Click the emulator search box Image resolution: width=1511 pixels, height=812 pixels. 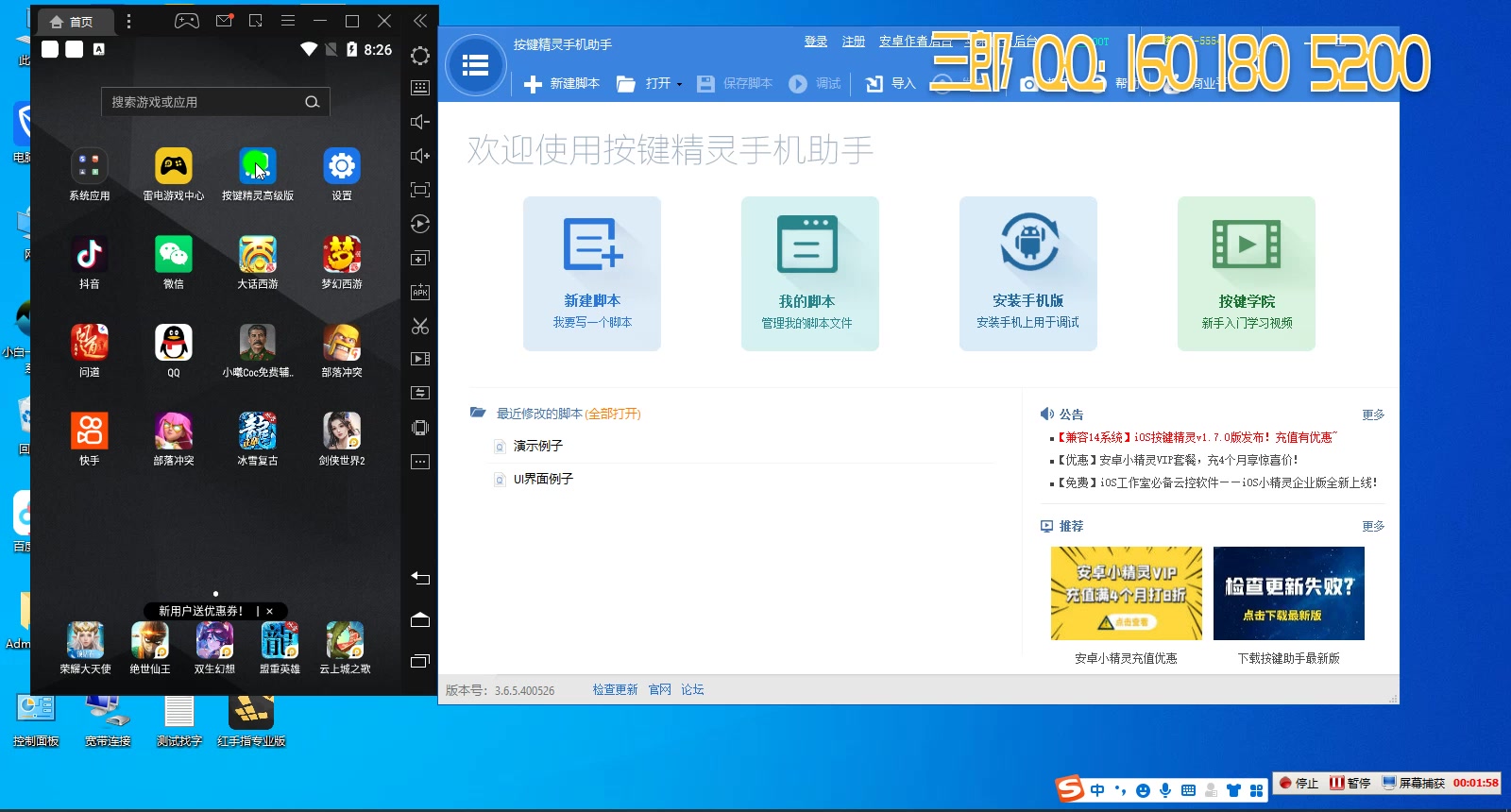click(x=215, y=102)
